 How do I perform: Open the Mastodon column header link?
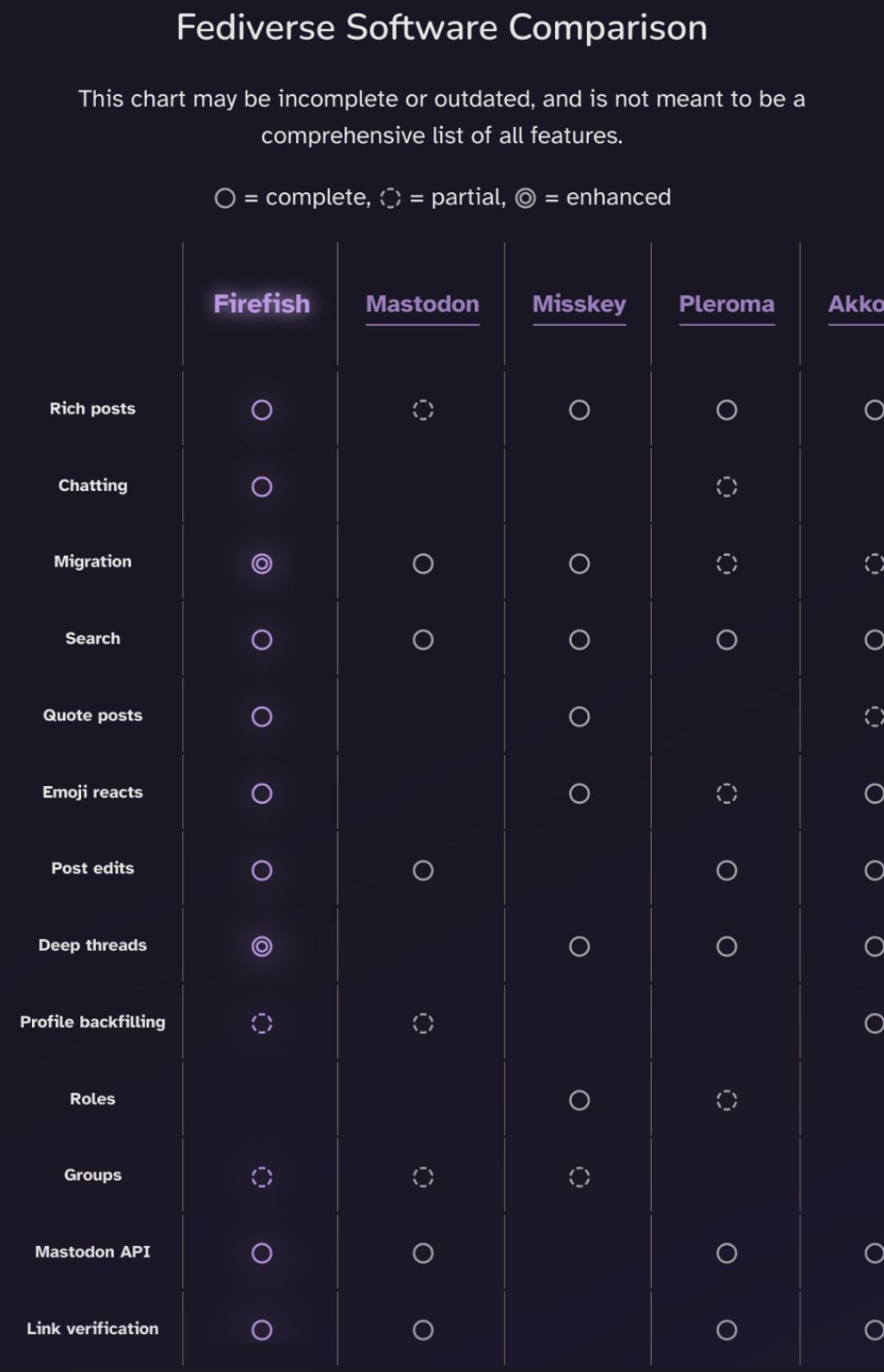[422, 304]
